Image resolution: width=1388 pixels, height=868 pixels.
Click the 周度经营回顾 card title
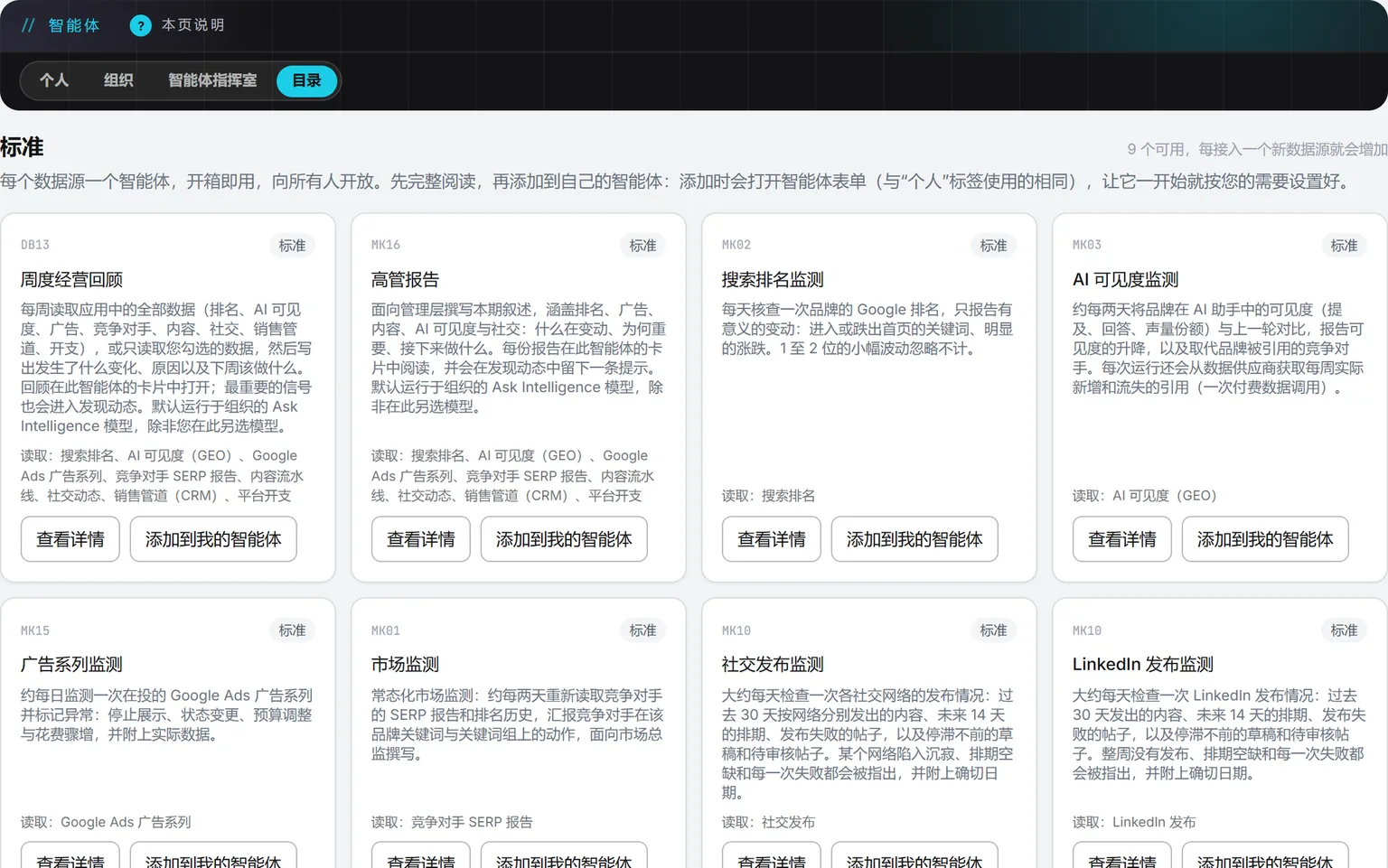(71, 280)
